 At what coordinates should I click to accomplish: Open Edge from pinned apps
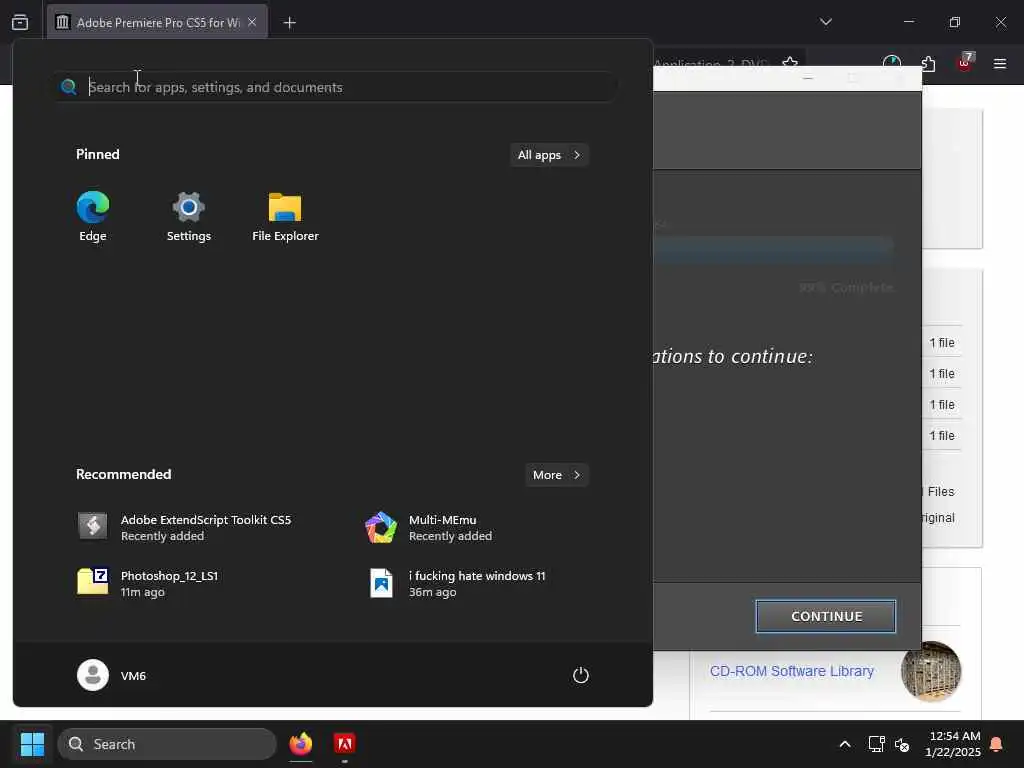[93, 216]
